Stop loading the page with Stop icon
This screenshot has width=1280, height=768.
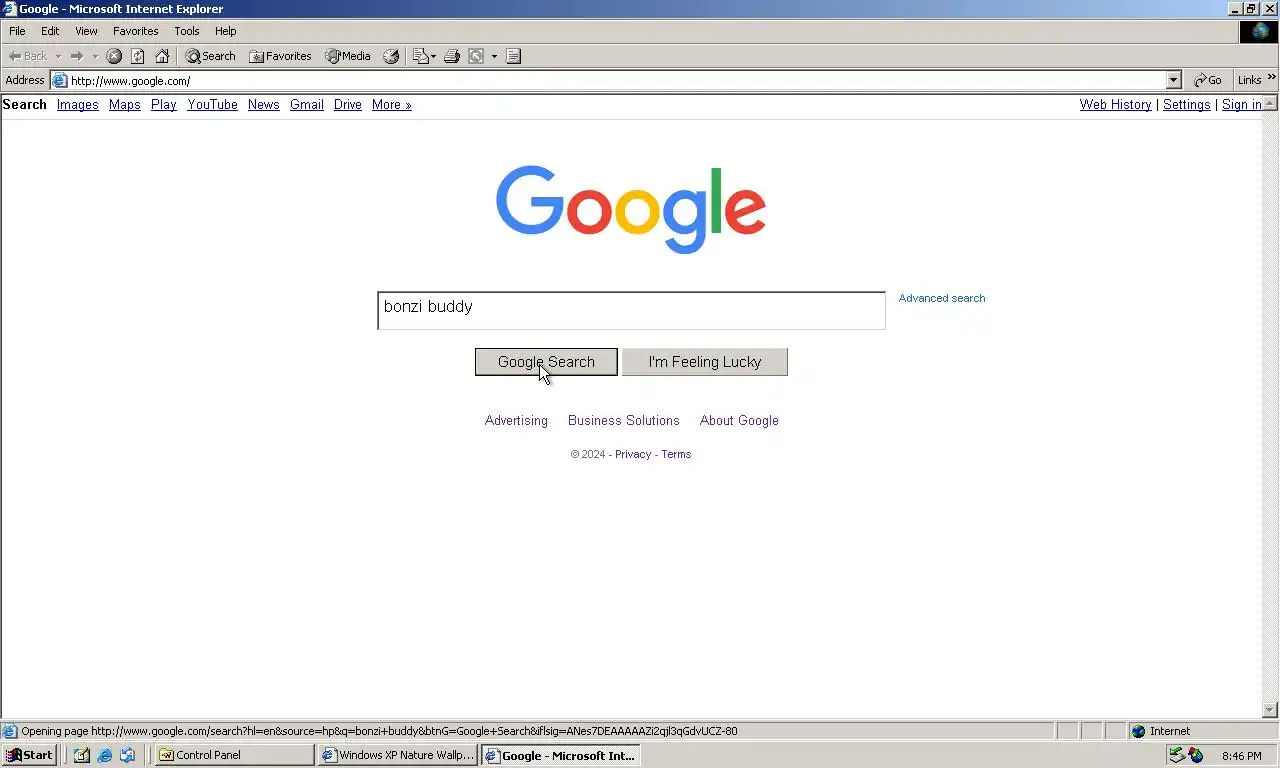pyautogui.click(x=114, y=56)
